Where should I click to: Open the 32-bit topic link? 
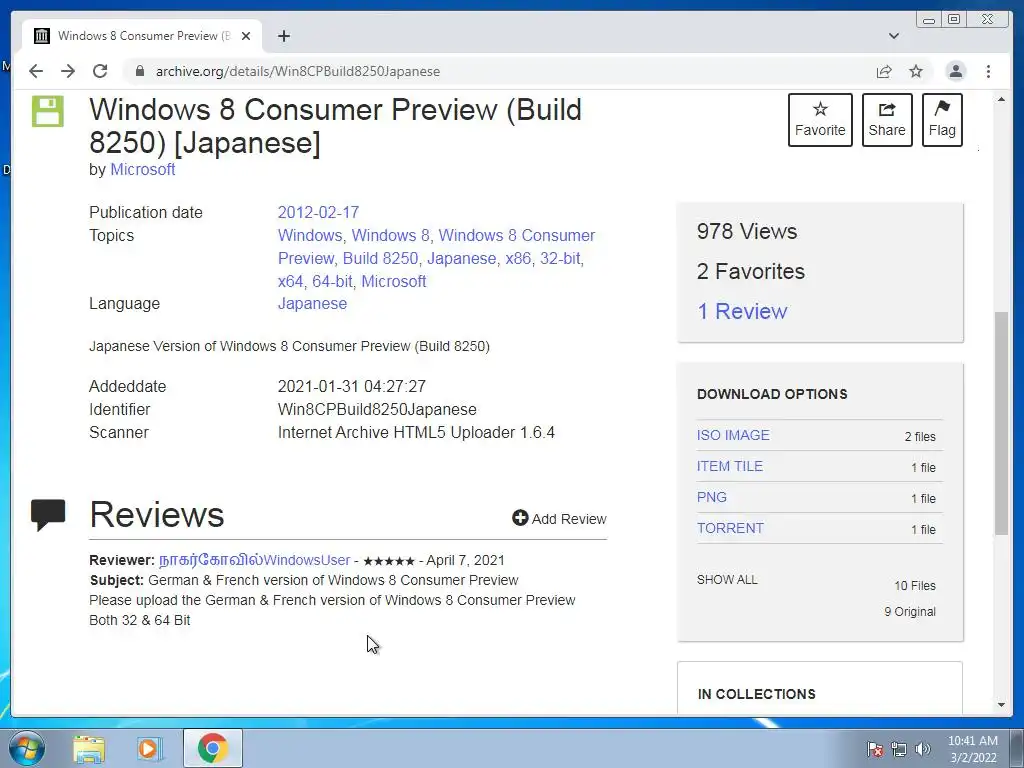click(x=560, y=259)
